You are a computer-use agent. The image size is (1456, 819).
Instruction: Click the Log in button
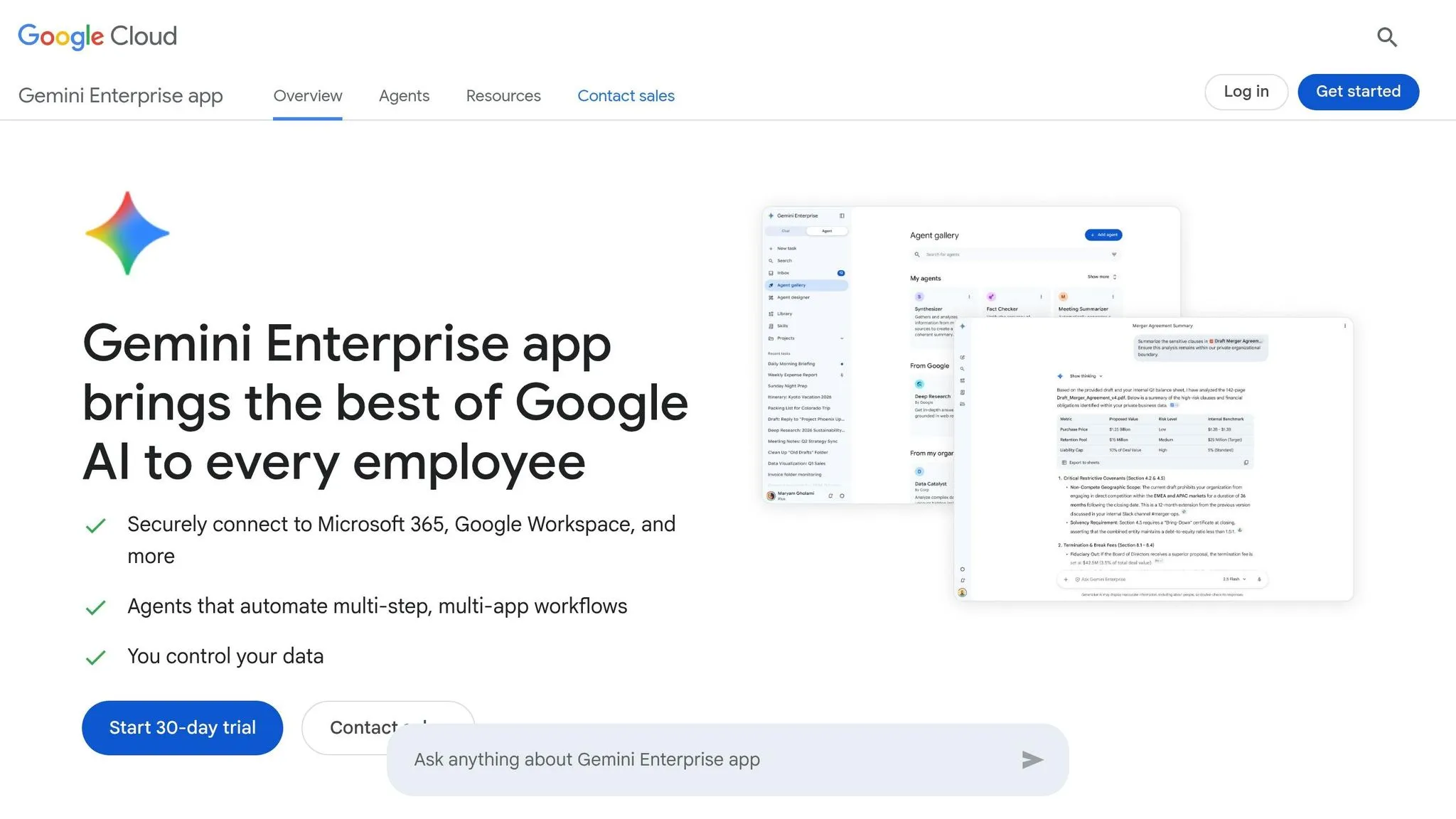point(1246,92)
